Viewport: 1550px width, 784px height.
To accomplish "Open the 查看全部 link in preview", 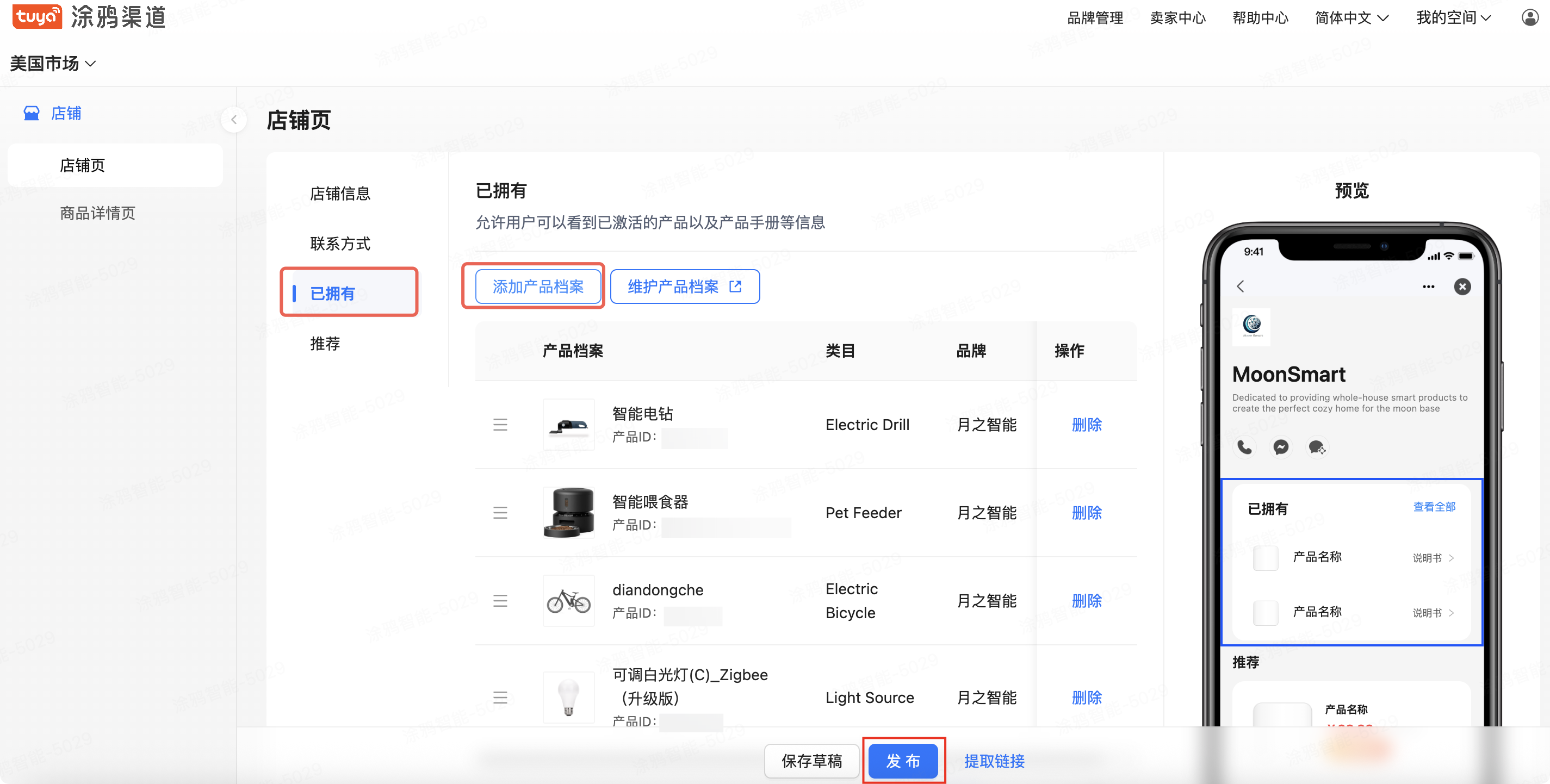I will pos(1435,508).
